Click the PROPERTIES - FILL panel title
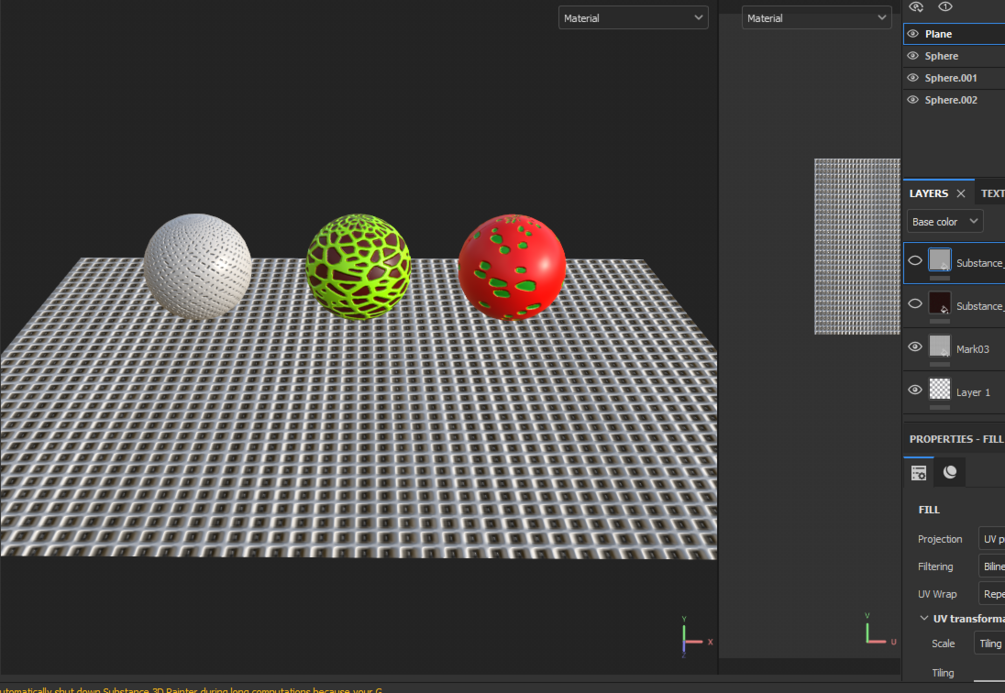1005x693 pixels. click(956, 439)
